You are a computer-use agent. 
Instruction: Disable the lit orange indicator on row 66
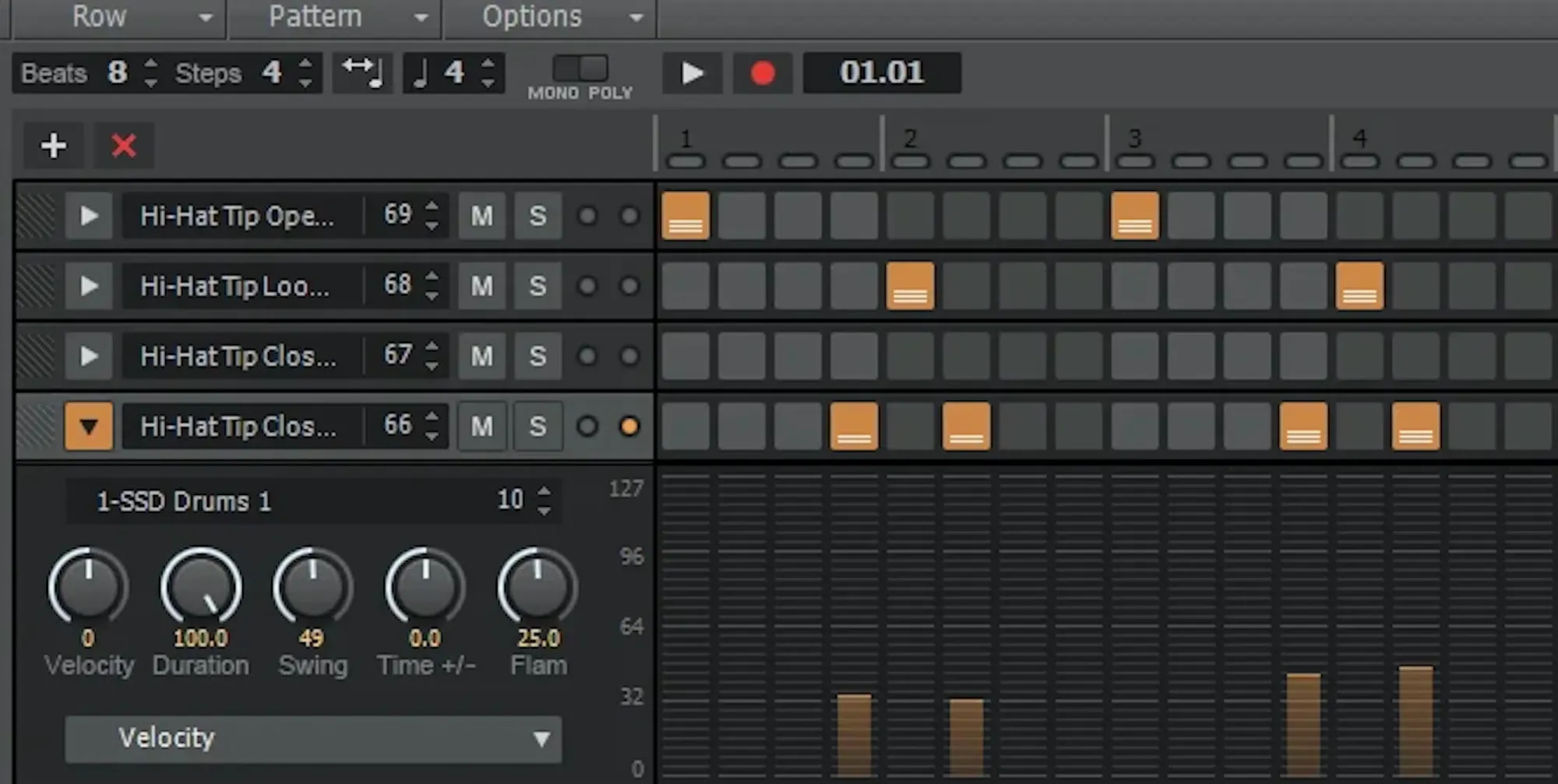click(629, 426)
